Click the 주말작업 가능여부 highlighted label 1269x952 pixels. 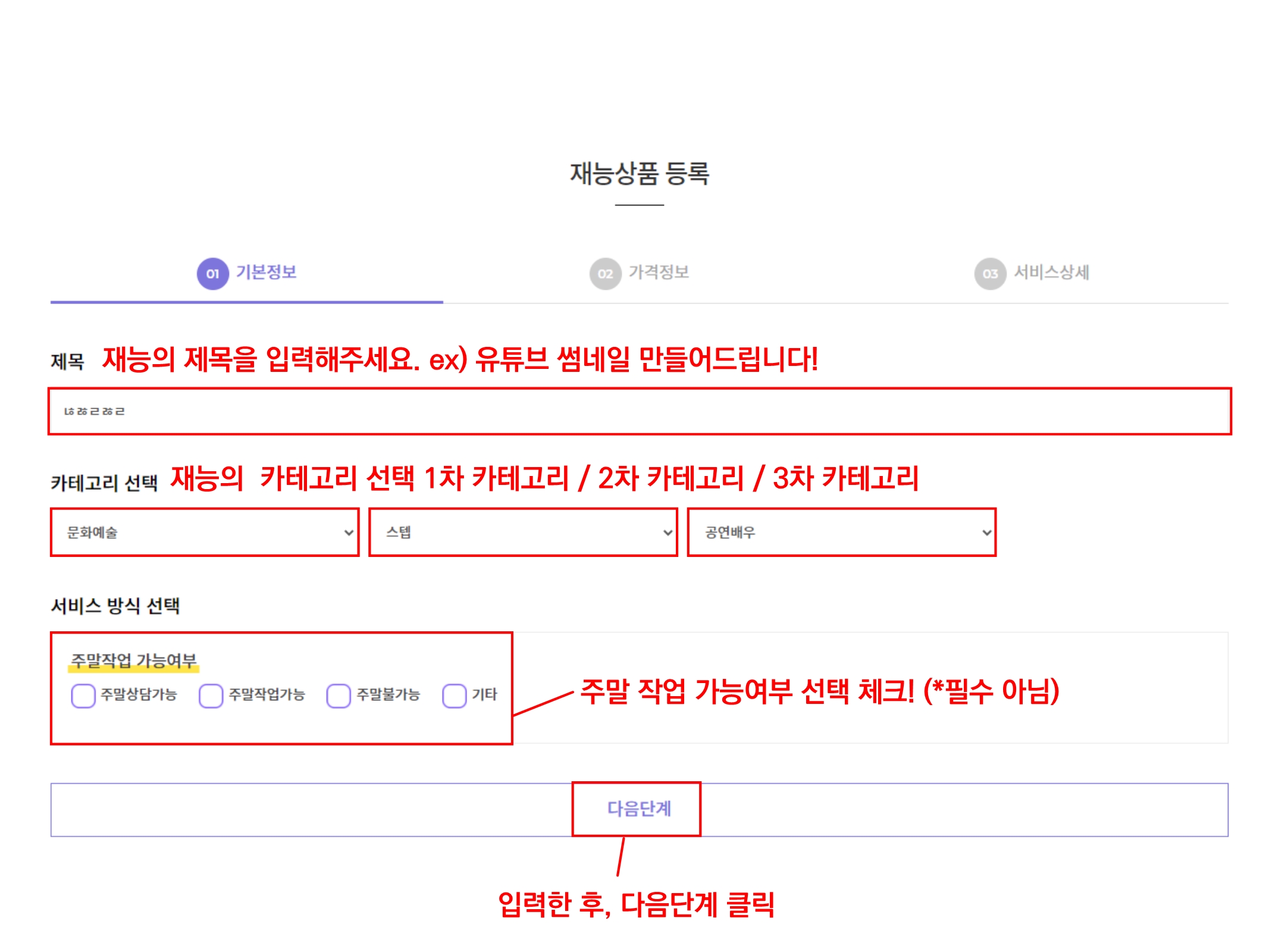tap(134, 660)
